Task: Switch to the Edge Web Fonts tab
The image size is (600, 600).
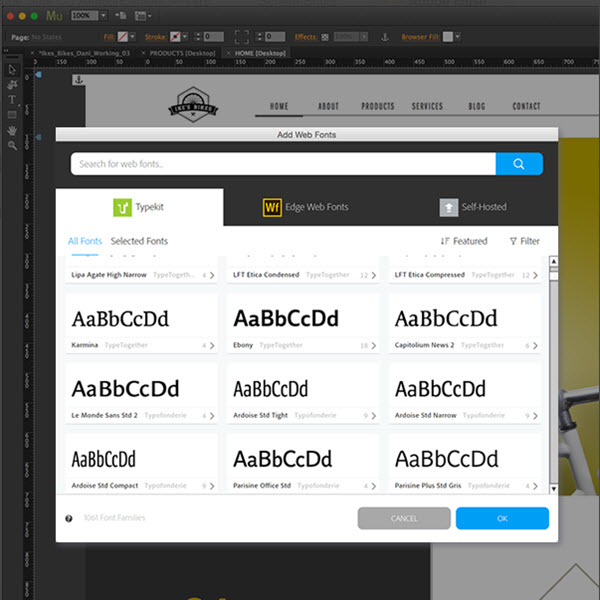Action: (x=306, y=207)
